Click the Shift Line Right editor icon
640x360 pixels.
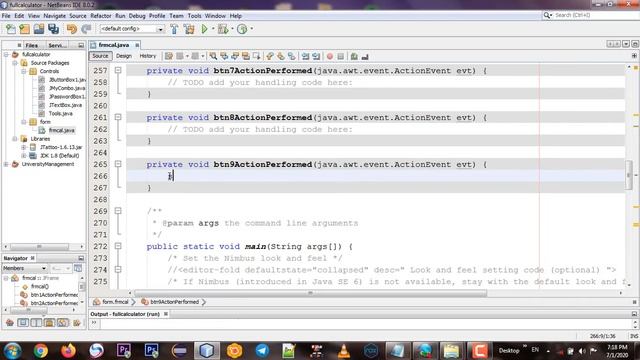316,56
